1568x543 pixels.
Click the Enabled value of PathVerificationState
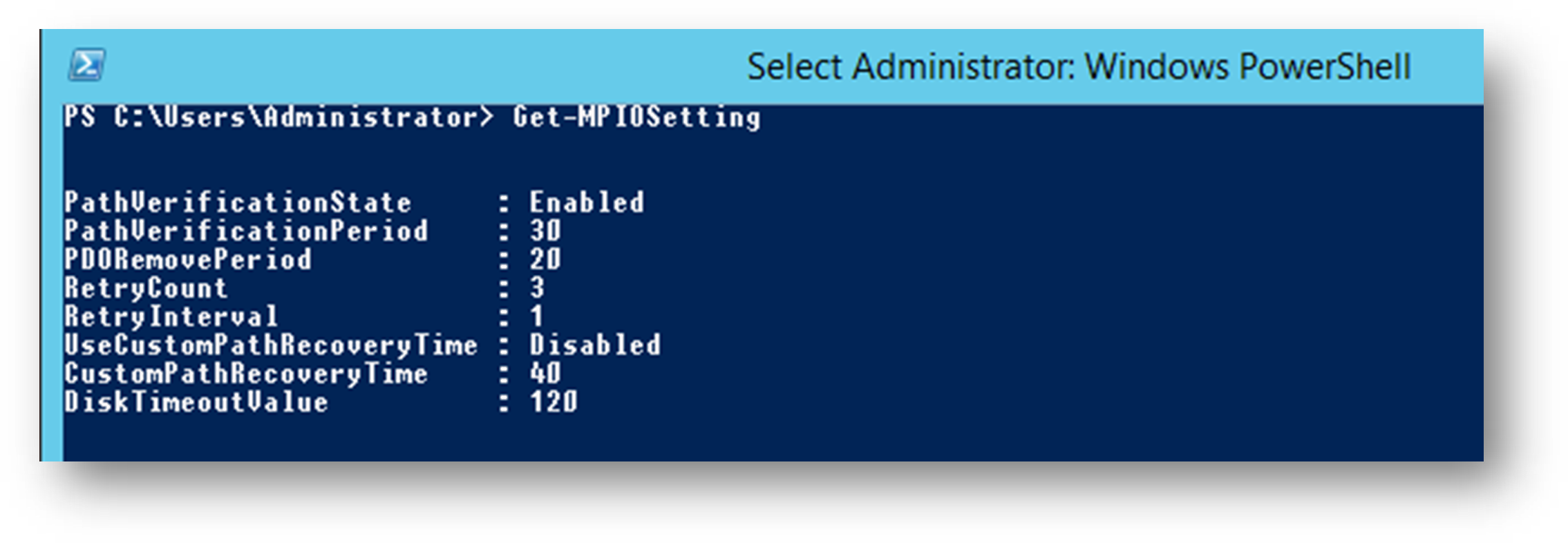587,203
